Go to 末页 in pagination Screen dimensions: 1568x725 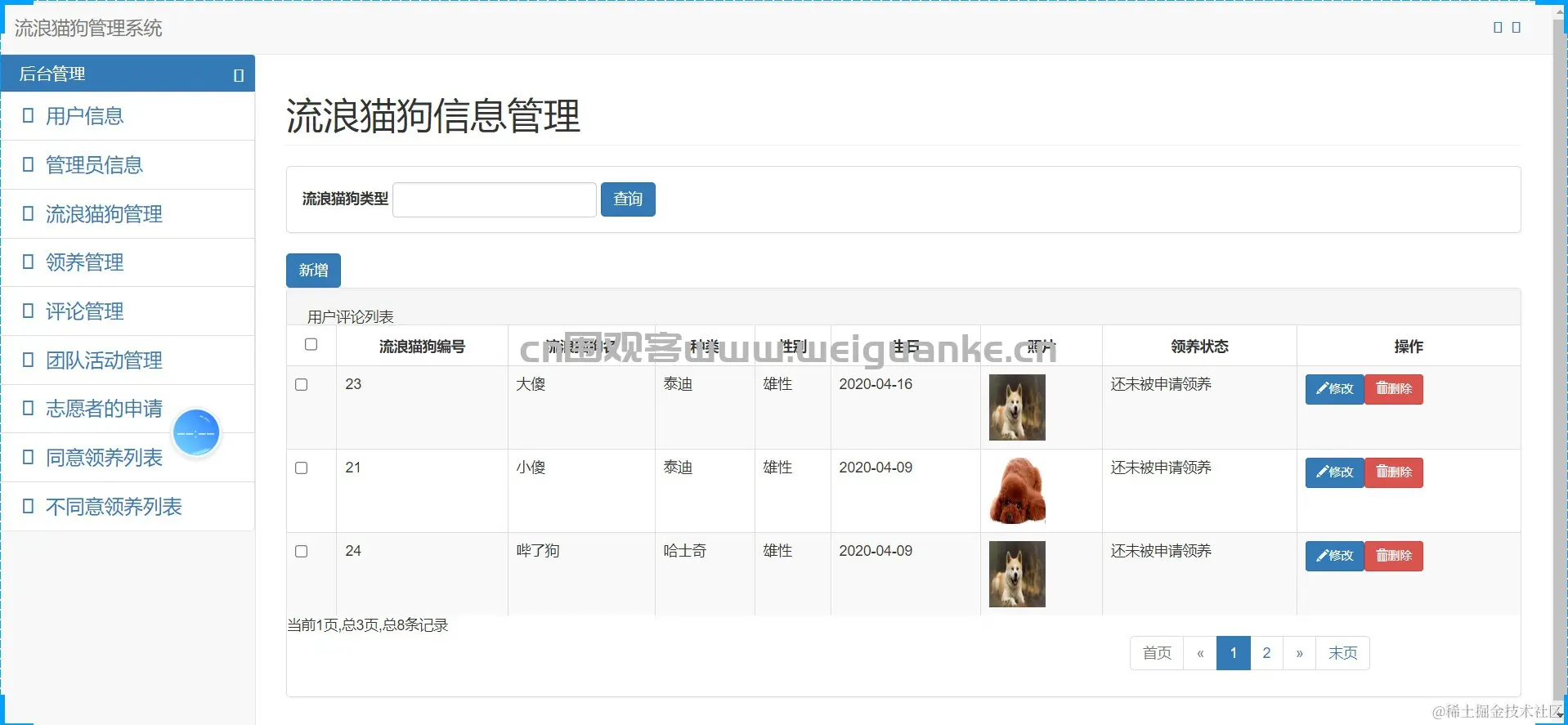point(1342,653)
